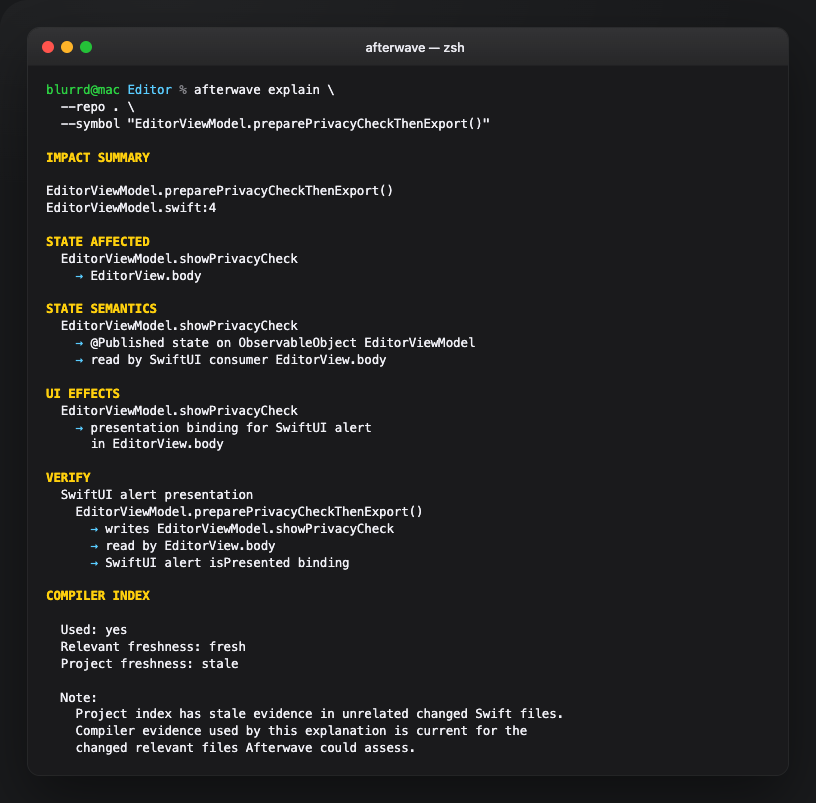This screenshot has height=803, width=816.
Task: Click the 'afterwave explain \' command text
Action: [264, 90]
